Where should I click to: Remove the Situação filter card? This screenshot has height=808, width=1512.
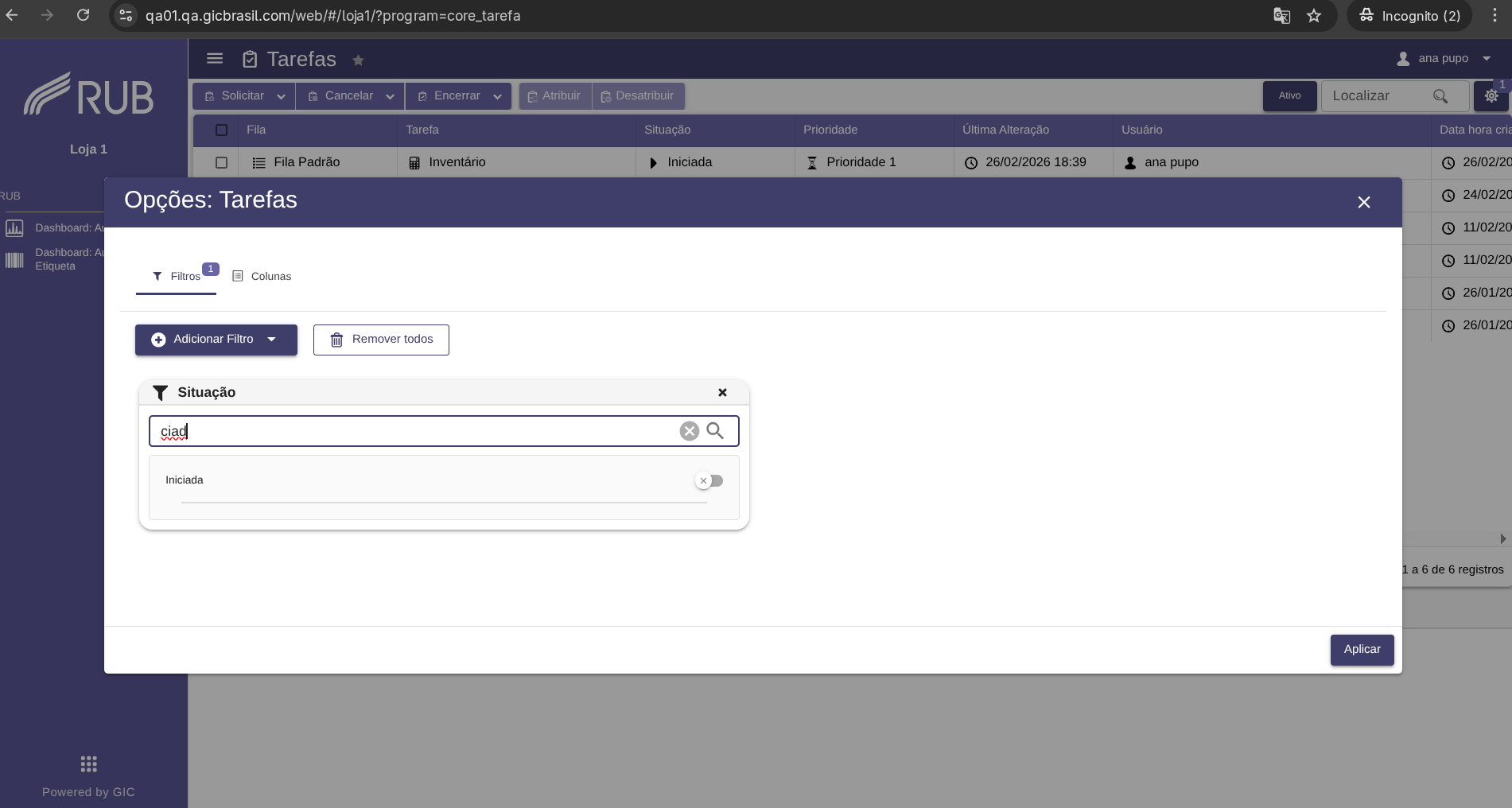coord(722,392)
